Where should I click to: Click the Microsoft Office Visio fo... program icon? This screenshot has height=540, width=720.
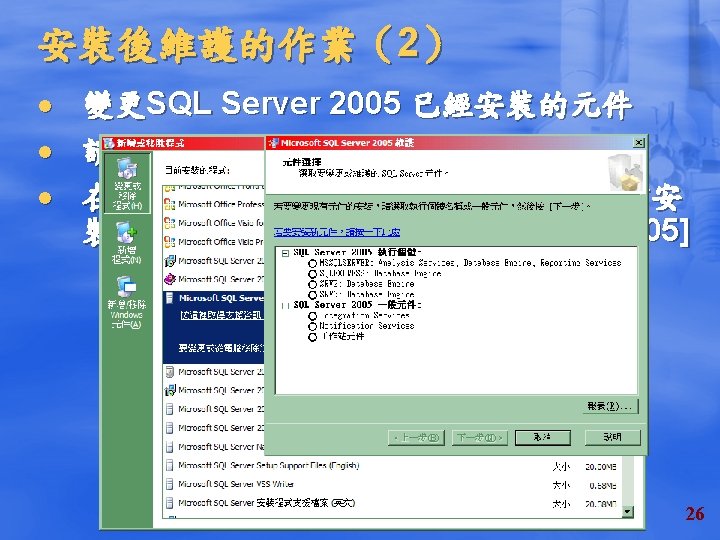tap(170, 223)
